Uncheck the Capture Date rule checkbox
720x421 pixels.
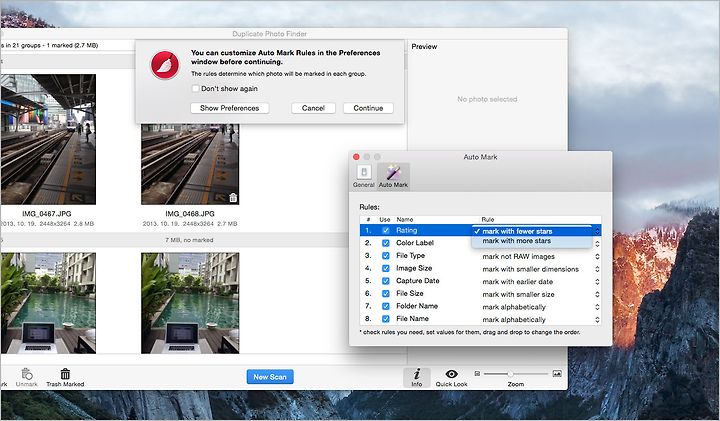pos(386,281)
